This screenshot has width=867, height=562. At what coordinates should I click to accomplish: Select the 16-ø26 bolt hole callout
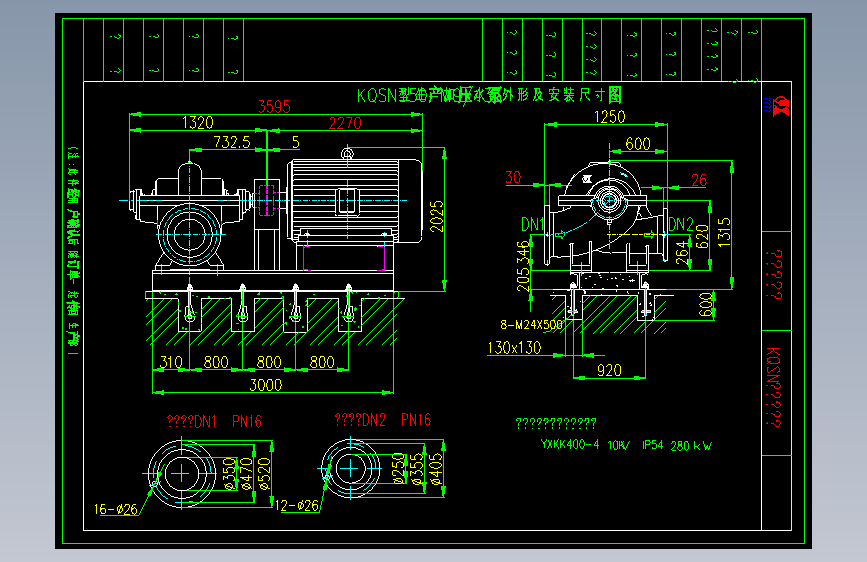pyautogui.click(x=116, y=509)
